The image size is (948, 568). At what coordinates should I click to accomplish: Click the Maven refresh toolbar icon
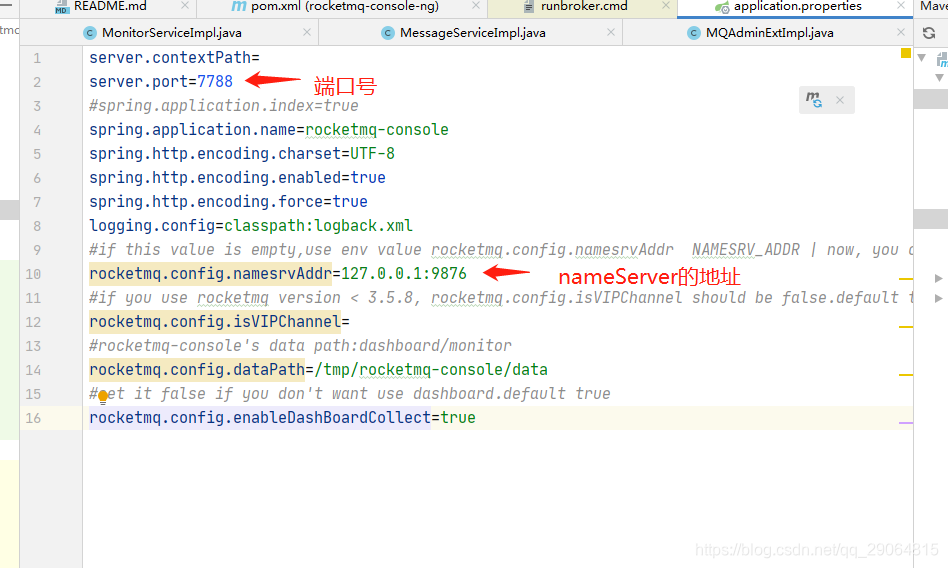click(929, 33)
